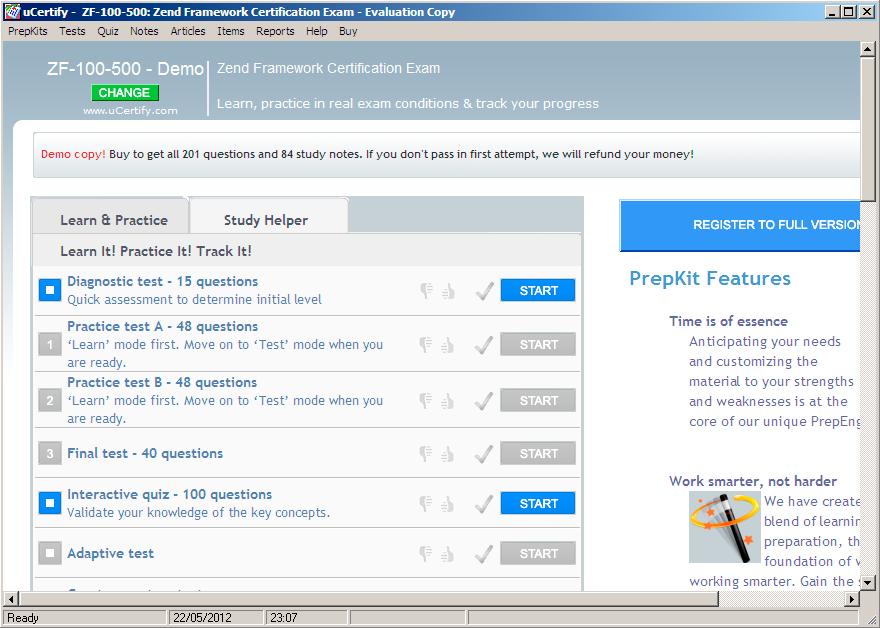Click thumbs-up icon for Adaptive test

447,553
